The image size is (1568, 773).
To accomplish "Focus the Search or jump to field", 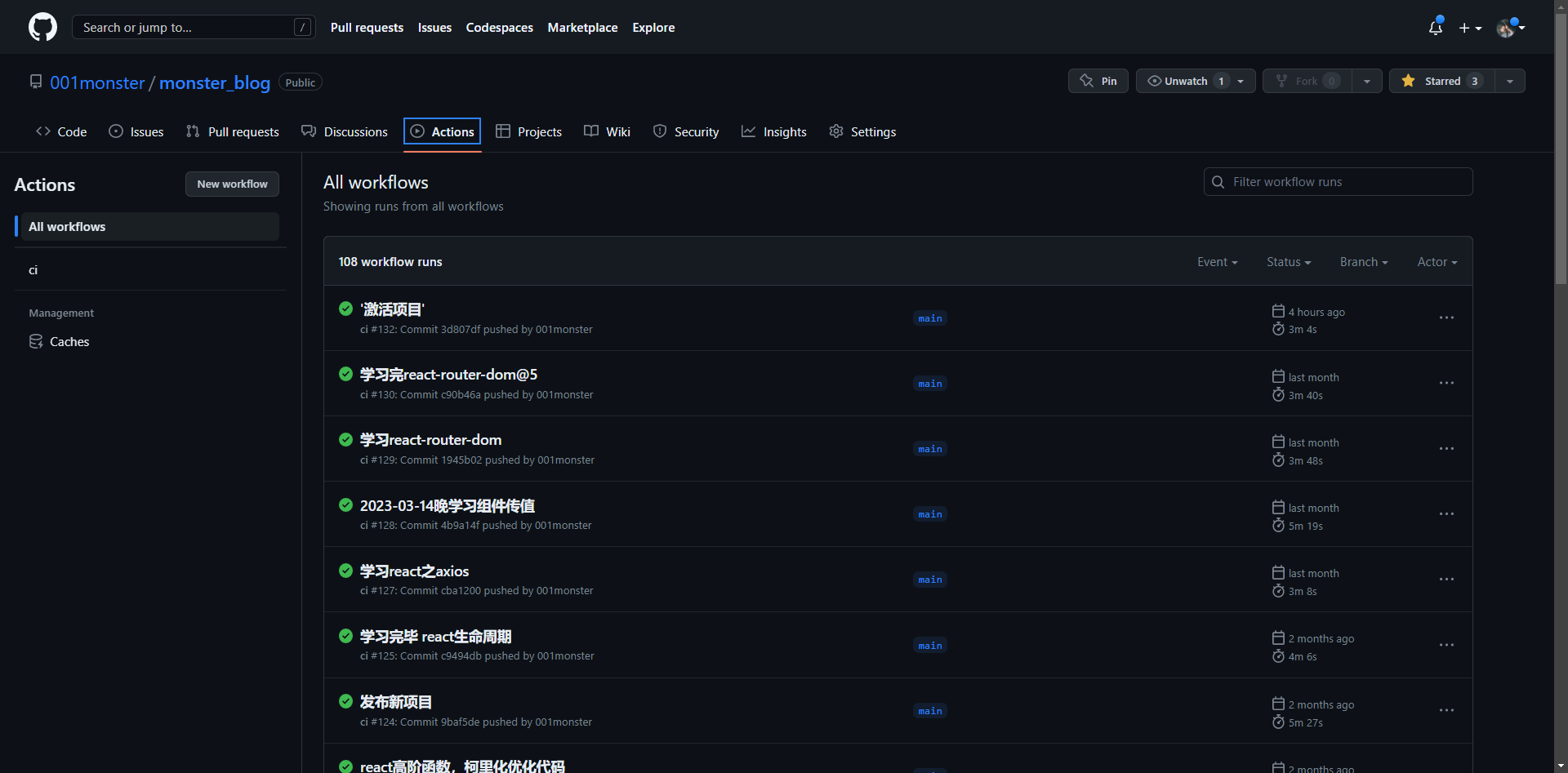I will [x=194, y=27].
